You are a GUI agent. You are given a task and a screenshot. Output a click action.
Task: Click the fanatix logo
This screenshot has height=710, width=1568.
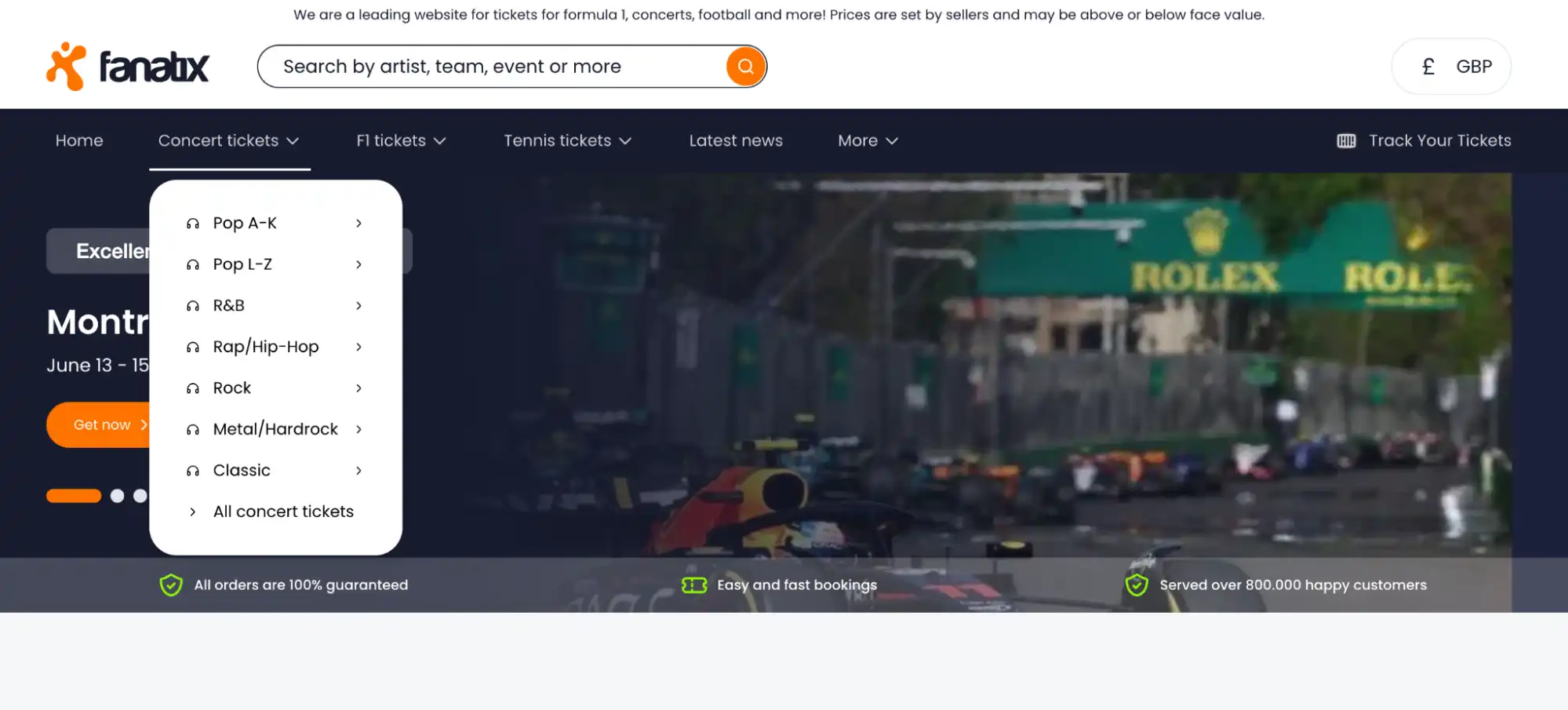point(128,66)
